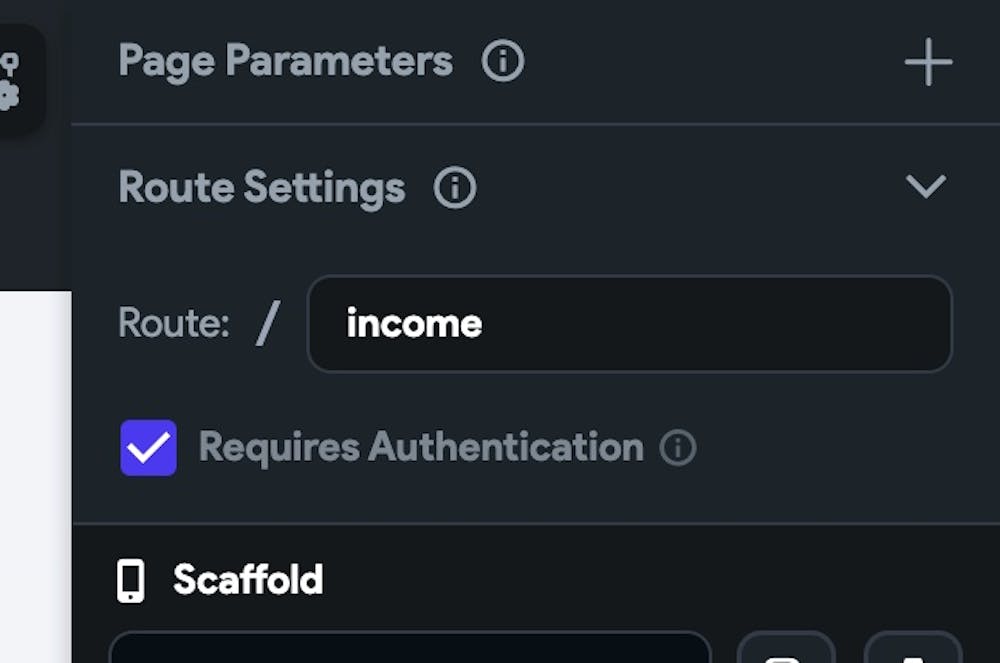Click the Requires Authentication label text
Image resolution: width=1000 pixels, height=663 pixels.
pyautogui.click(x=421, y=447)
